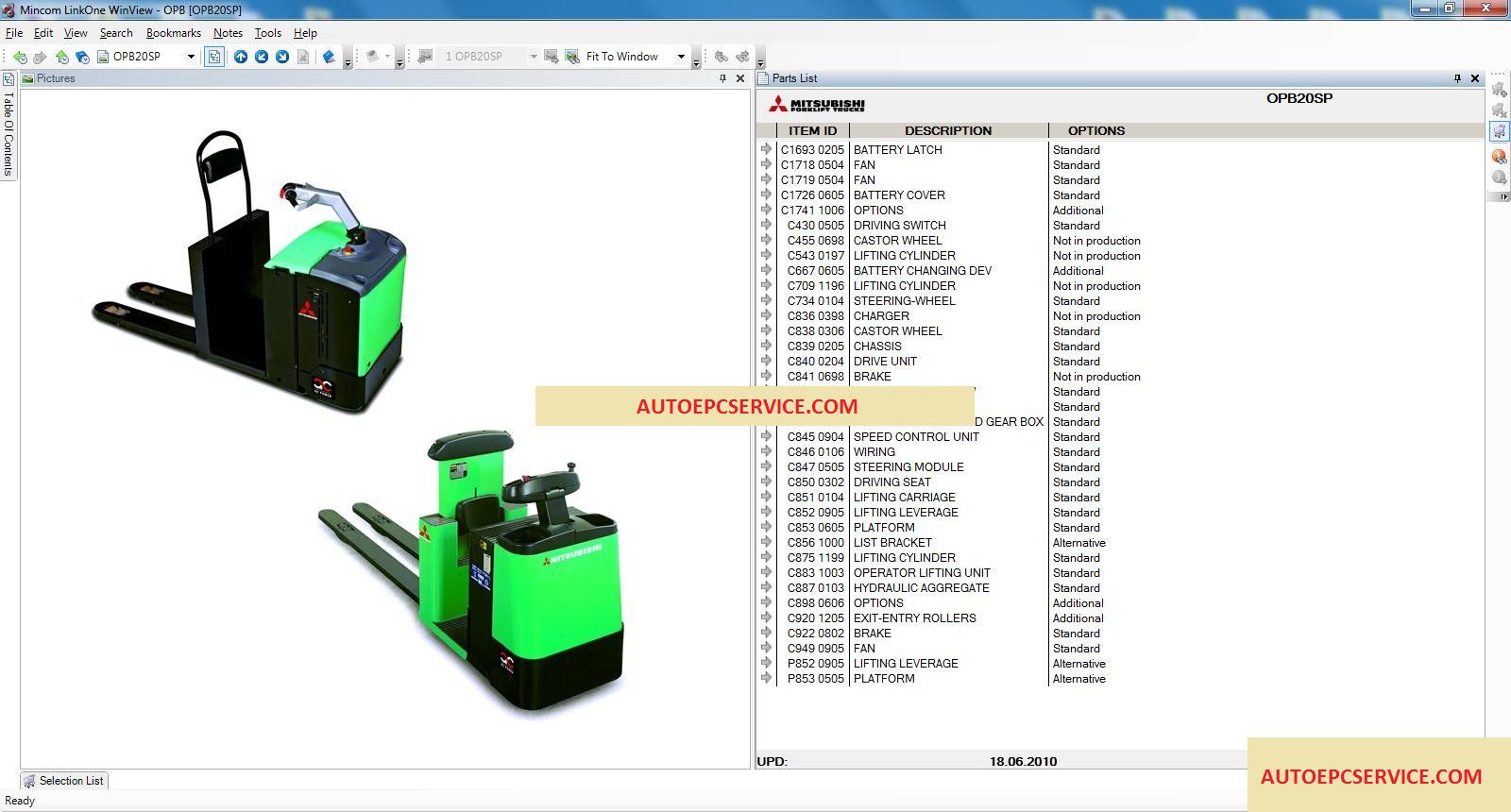
Task: Open the blue book library icon
Action: pos(329,57)
